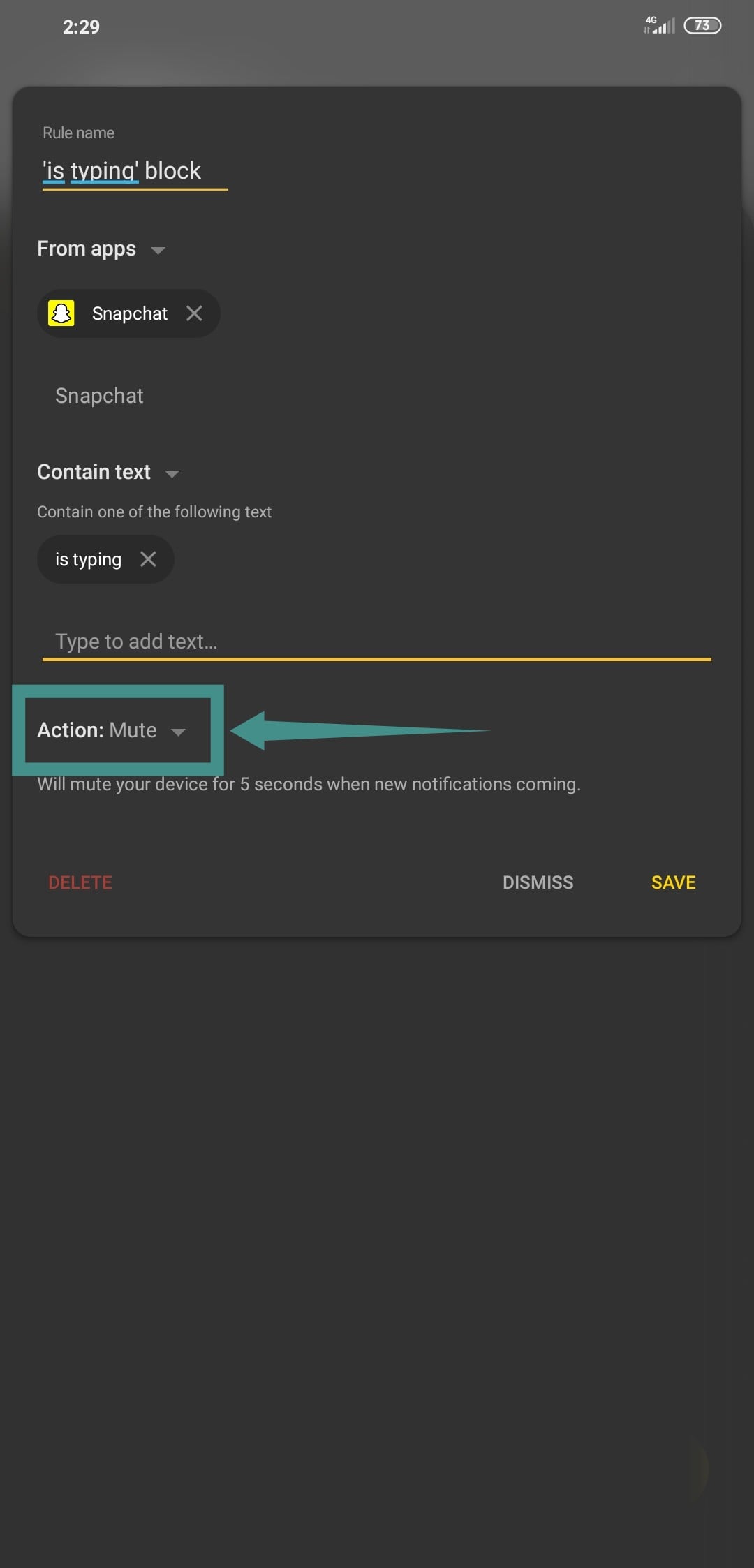Tap the From apps heading
This screenshot has width=754, height=1568.
(87, 249)
